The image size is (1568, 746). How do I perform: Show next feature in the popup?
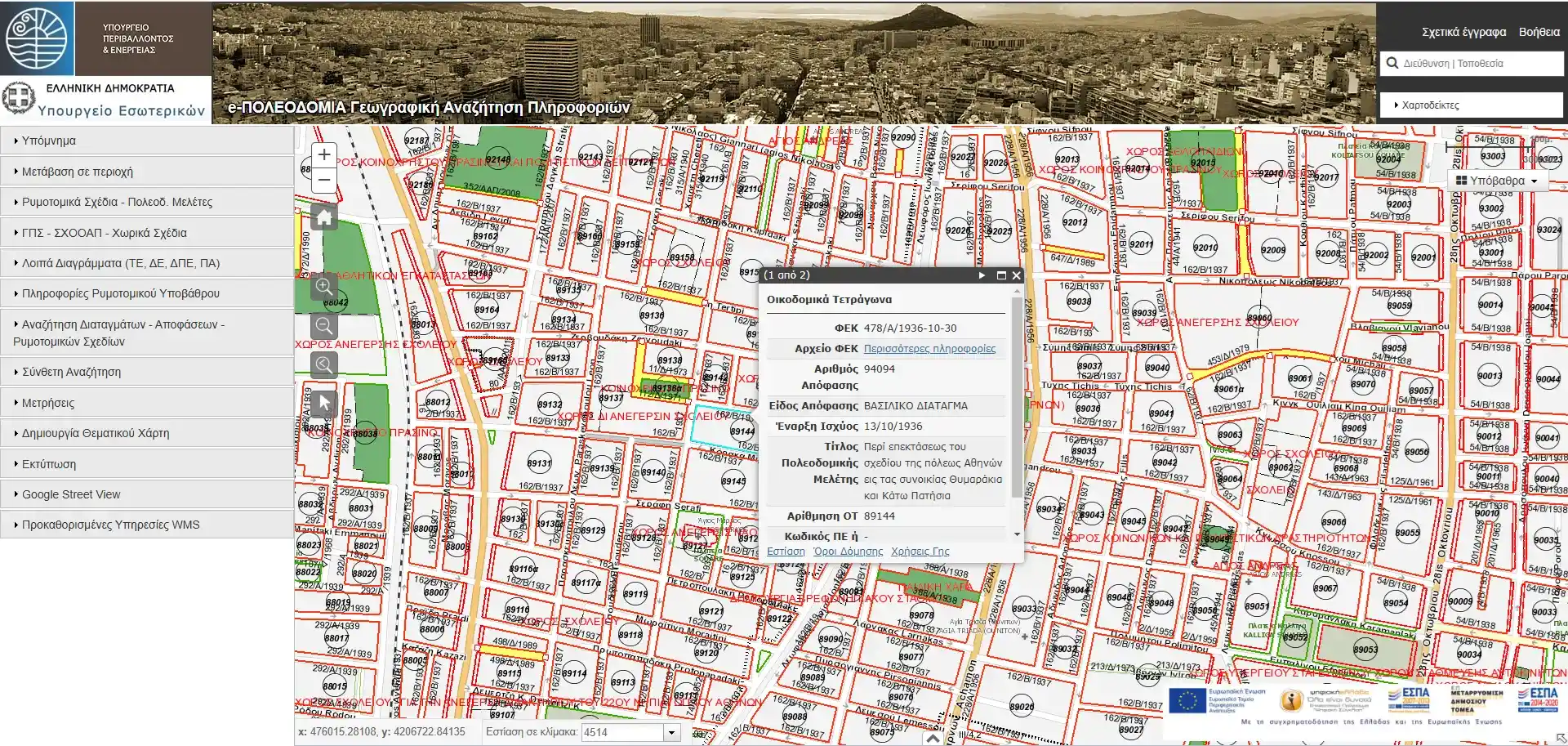[982, 275]
